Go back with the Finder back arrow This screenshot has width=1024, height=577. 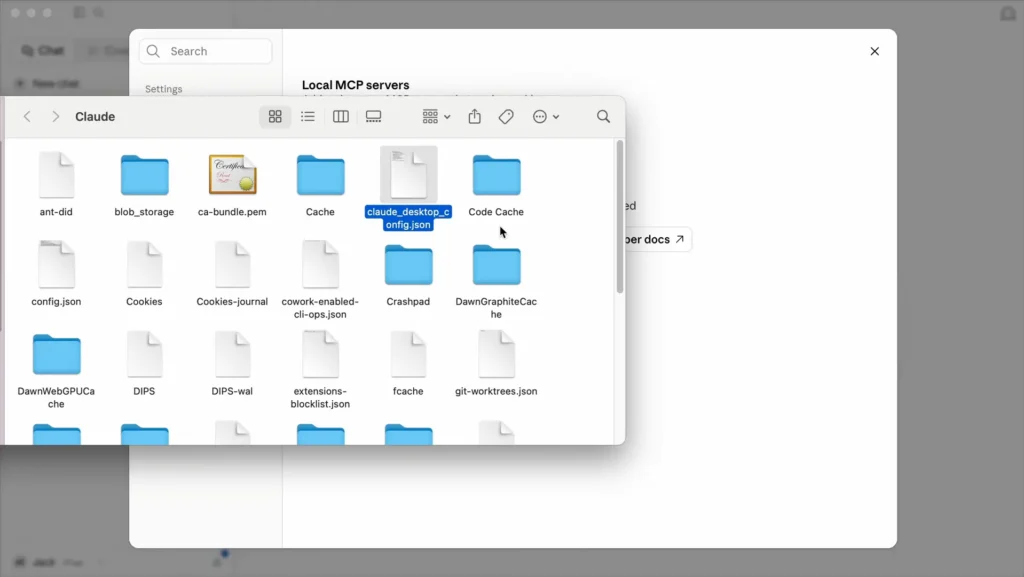point(27,117)
